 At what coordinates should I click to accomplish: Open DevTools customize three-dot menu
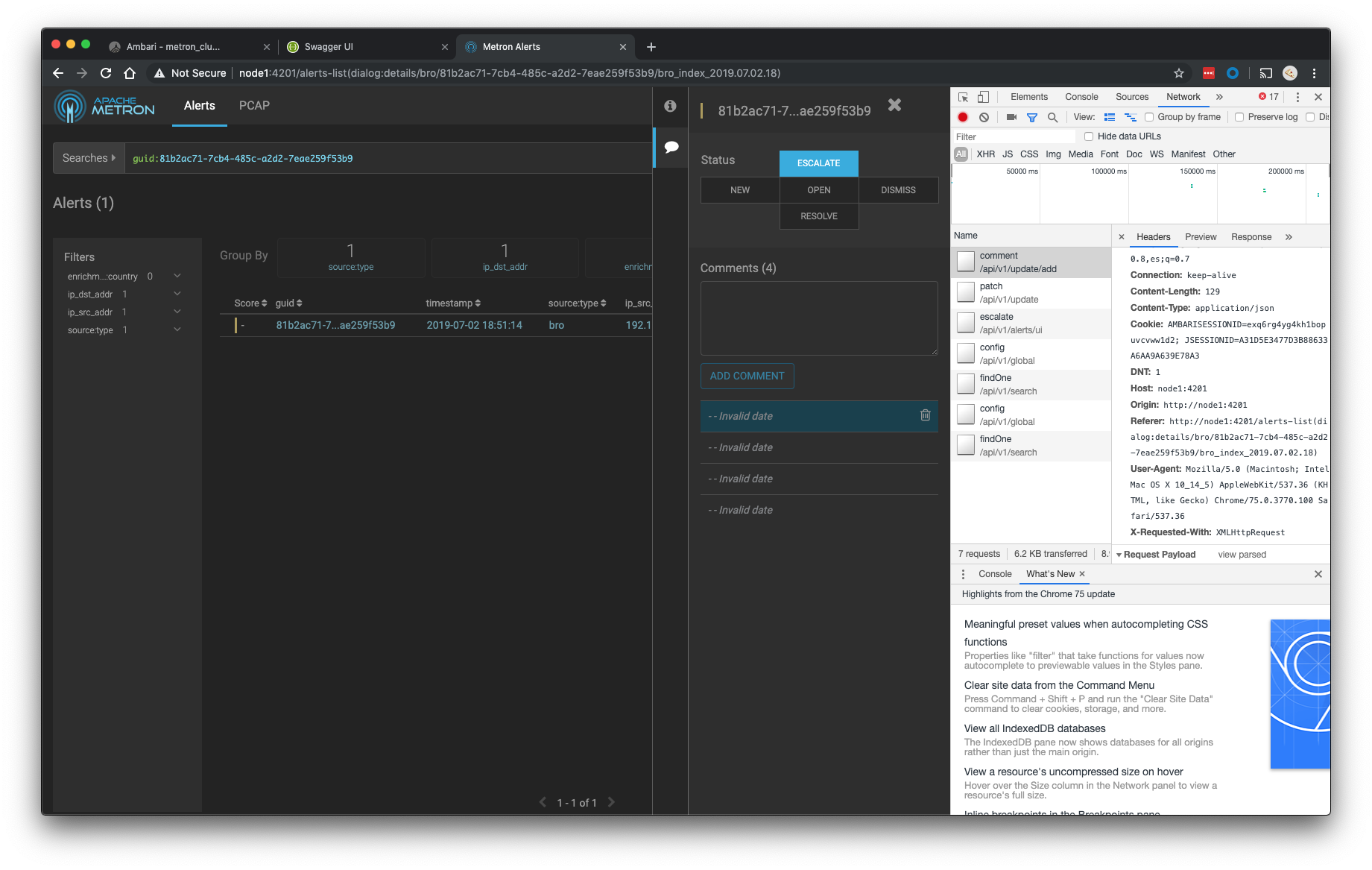1297,97
